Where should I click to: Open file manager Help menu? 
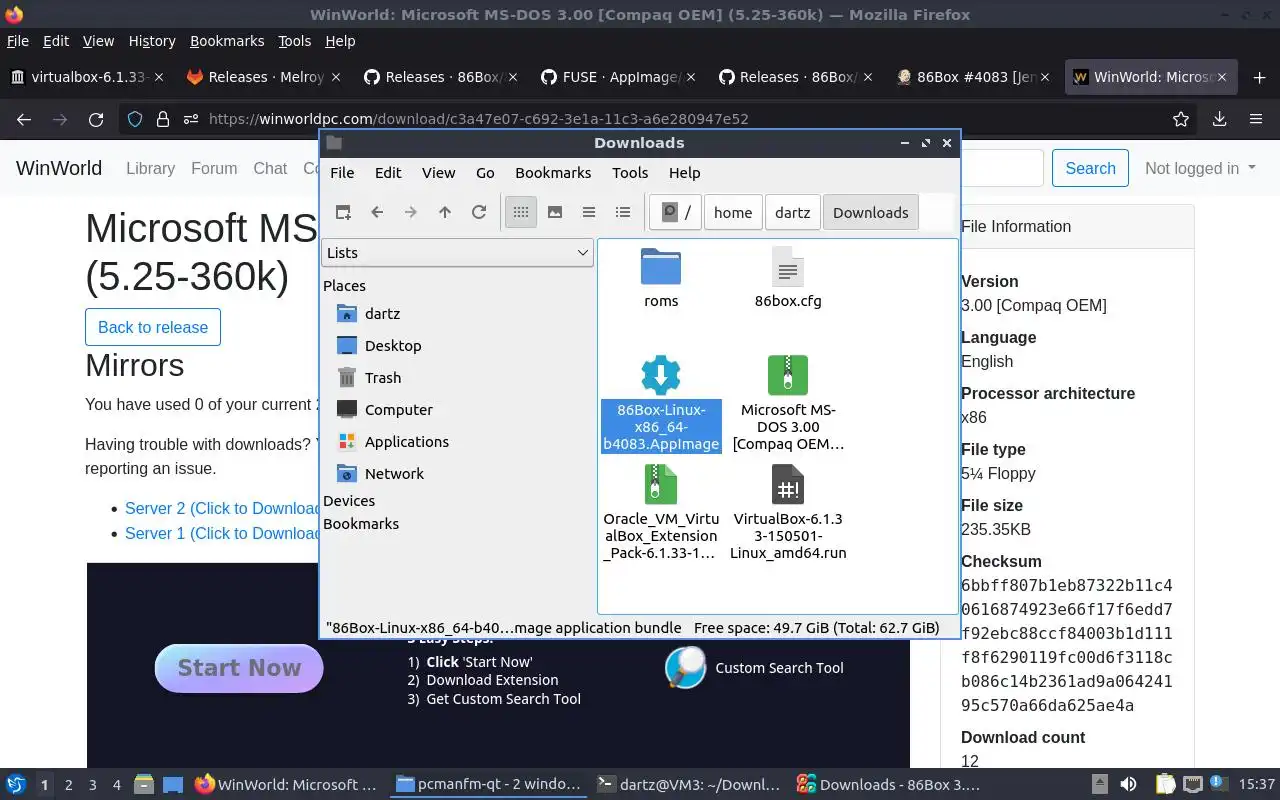684,172
